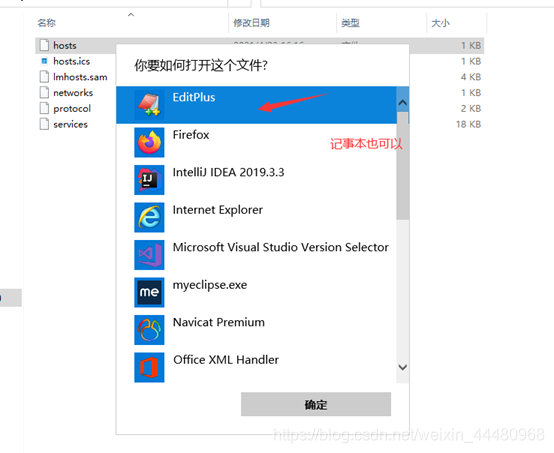The image size is (554, 453).
Task: Click the networks file icon
Action: pyautogui.click(x=44, y=93)
